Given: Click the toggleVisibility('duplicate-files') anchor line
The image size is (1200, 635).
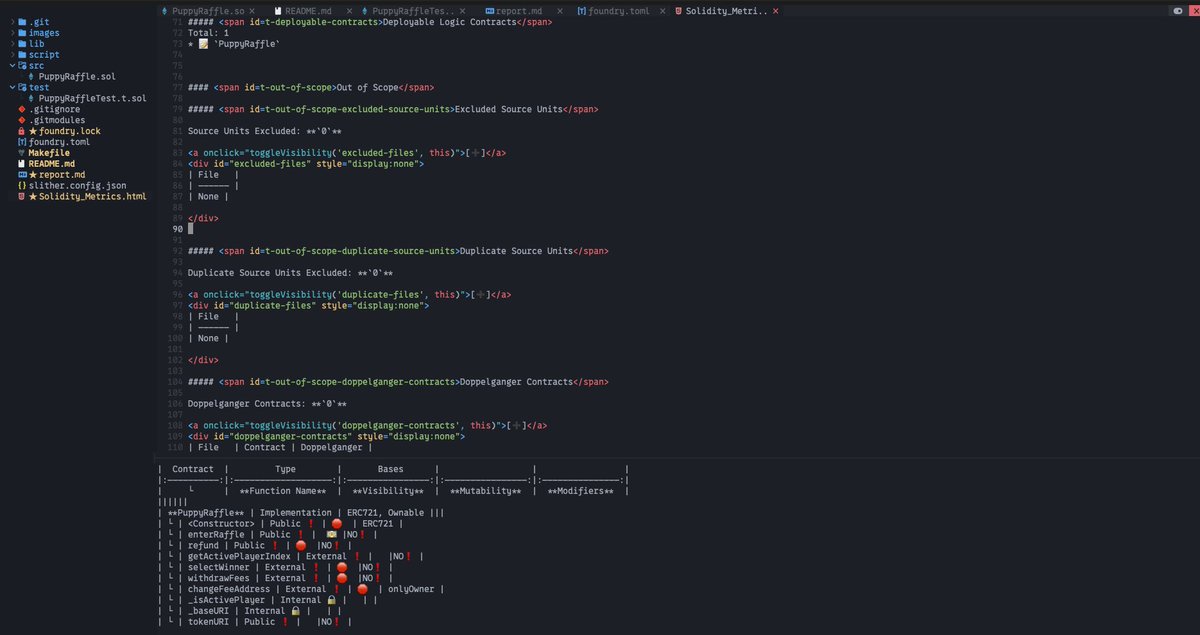Looking at the screenshot, I should pyautogui.click(x=350, y=295).
